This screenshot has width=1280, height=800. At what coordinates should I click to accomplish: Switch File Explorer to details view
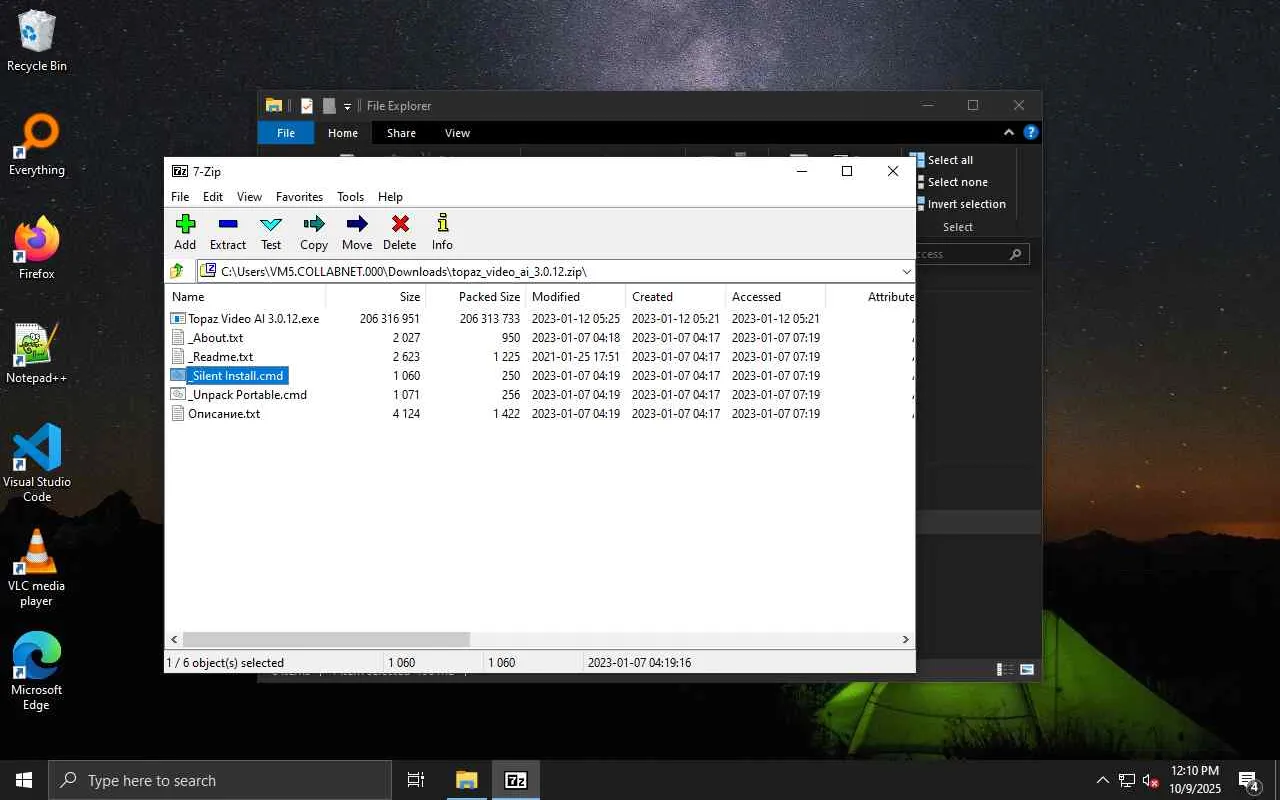point(1005,669)
